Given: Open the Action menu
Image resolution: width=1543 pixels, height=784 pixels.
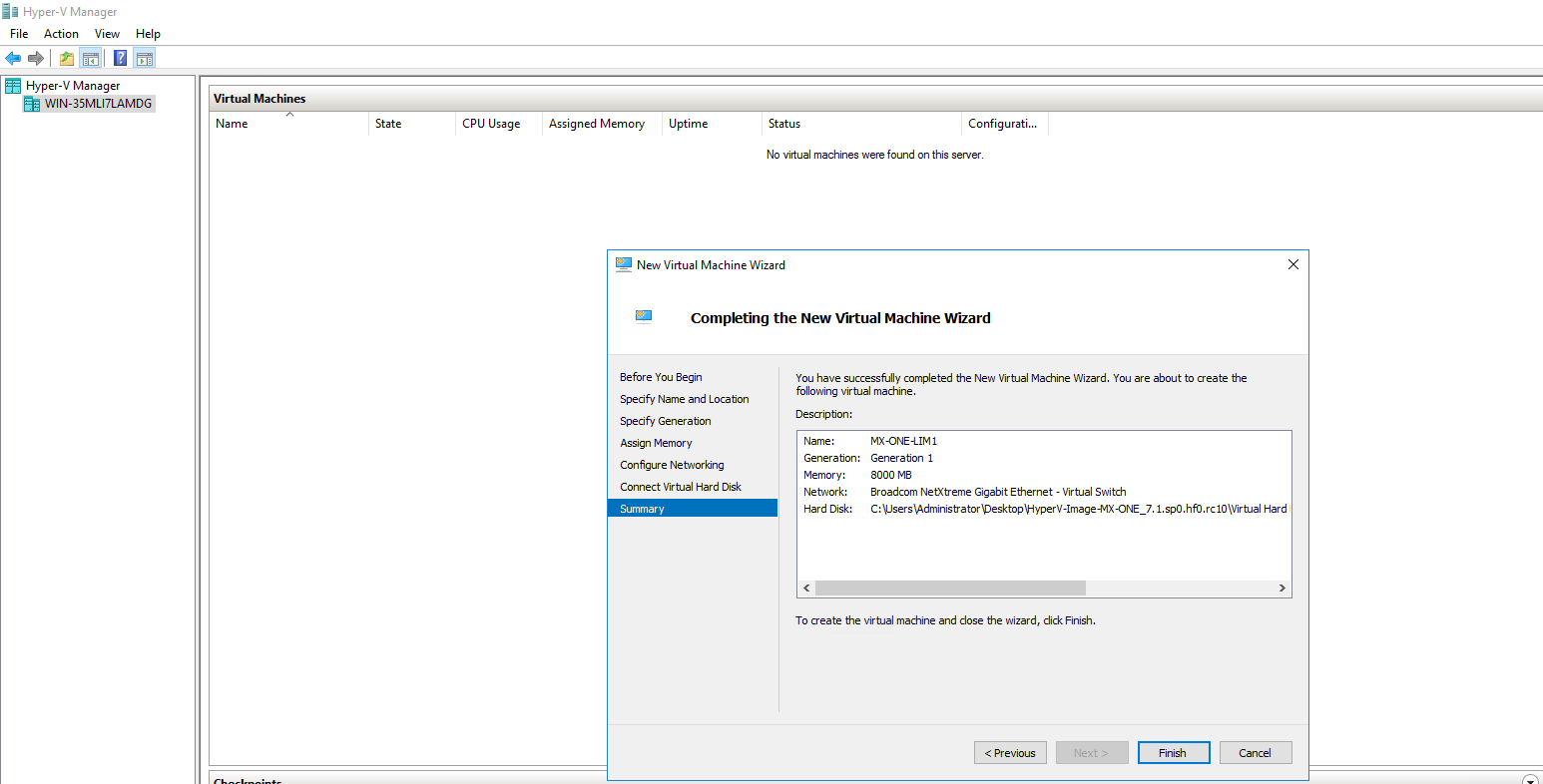Looking at the screenshot, I should [x=61, y=34].
